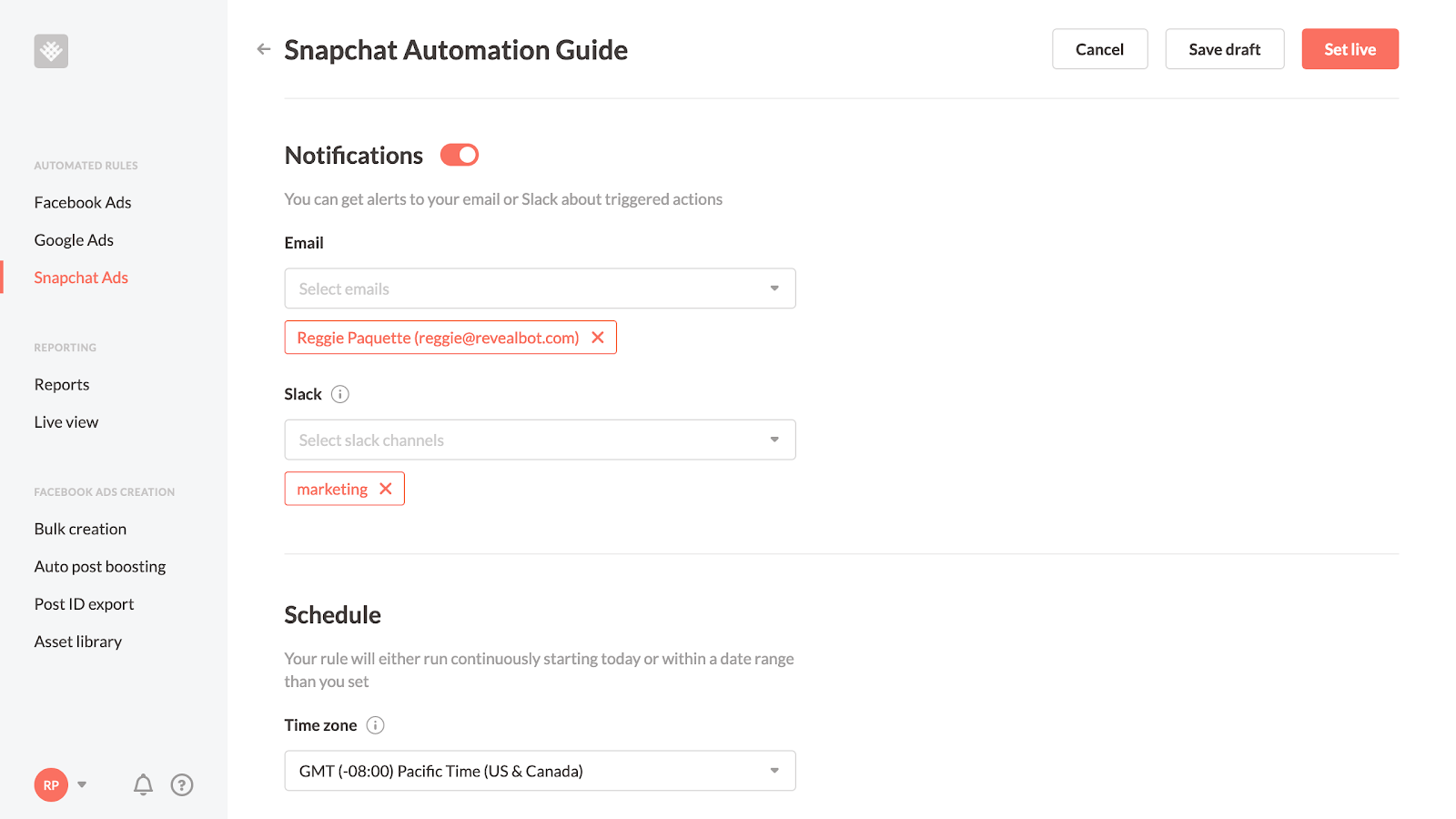Open Google Ads automated rules

pyautogui.click(x=74, y=240)
